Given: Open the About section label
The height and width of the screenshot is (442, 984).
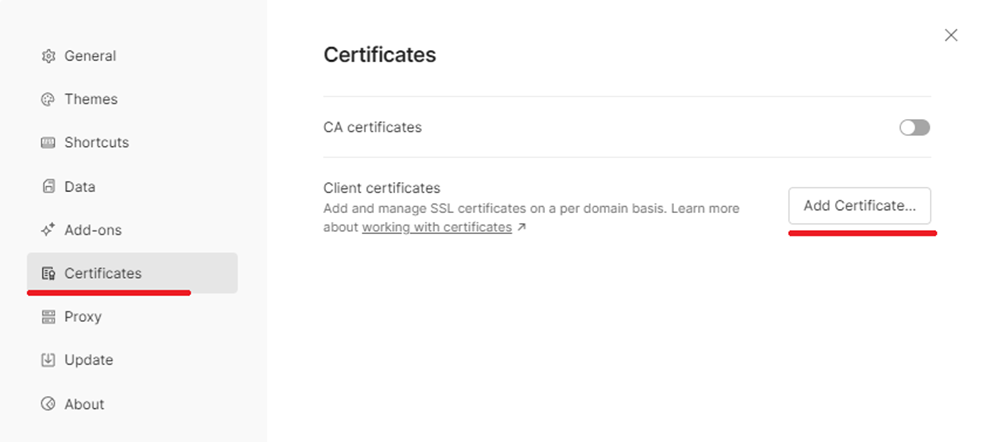Looking at the screenshot, I should pos(84,404).
